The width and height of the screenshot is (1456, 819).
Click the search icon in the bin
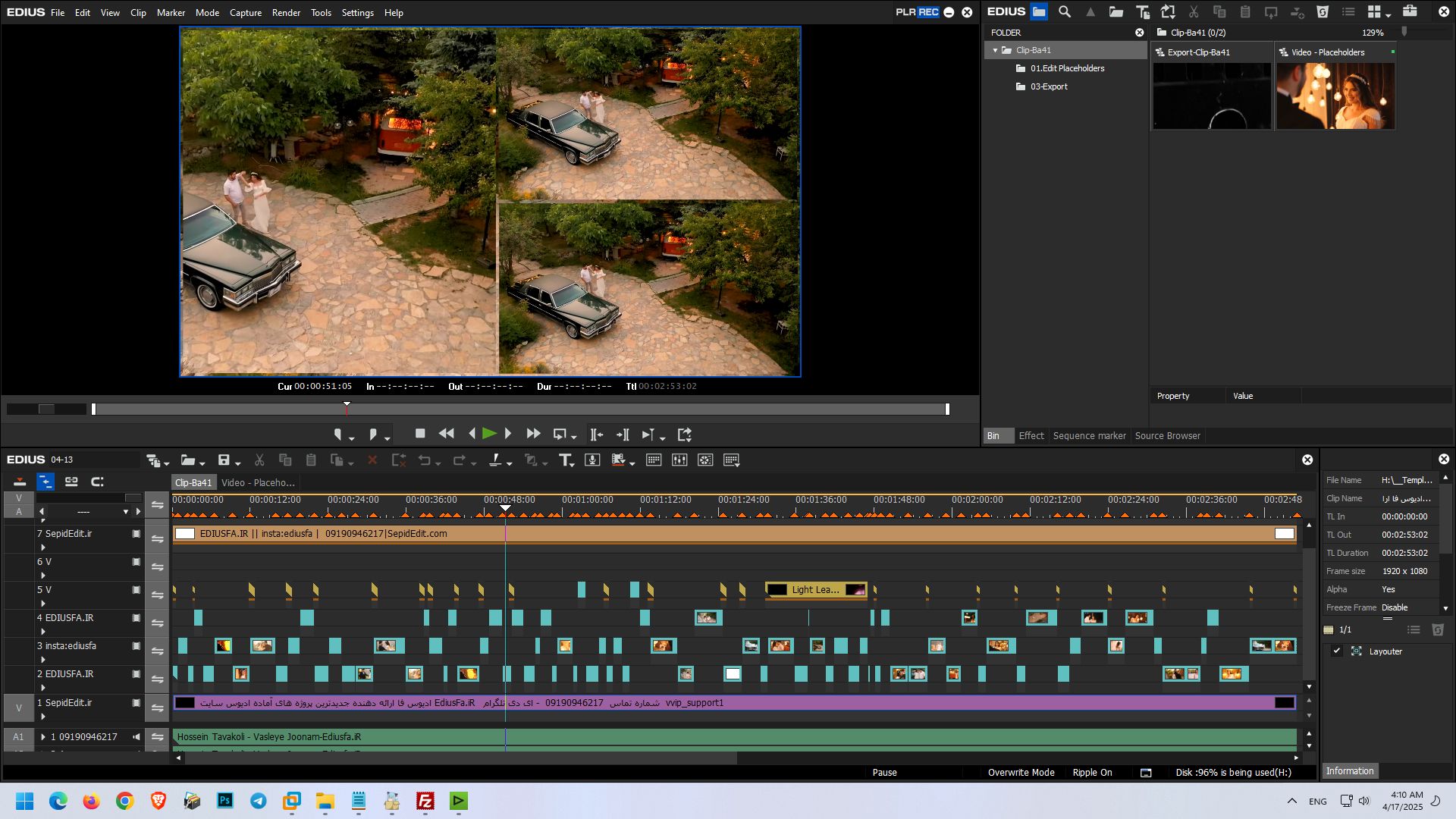coord(1065,12)
